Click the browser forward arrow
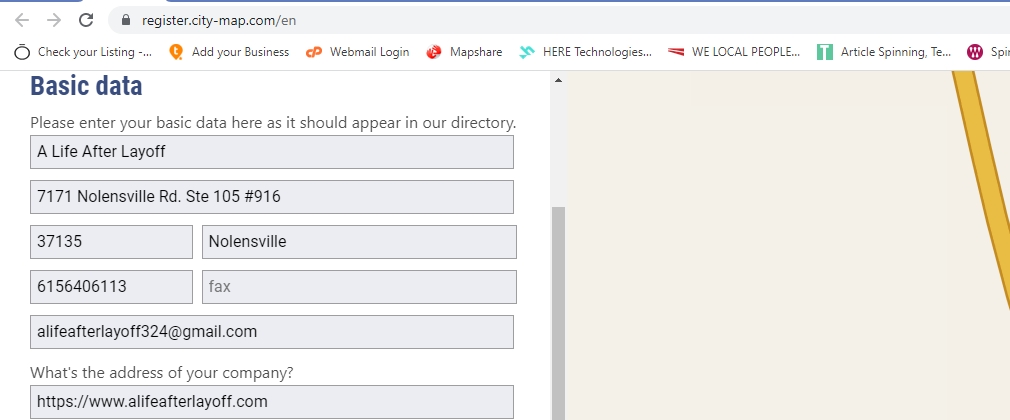The width and height of the screenshot is (1010, 420). [54, 20]
